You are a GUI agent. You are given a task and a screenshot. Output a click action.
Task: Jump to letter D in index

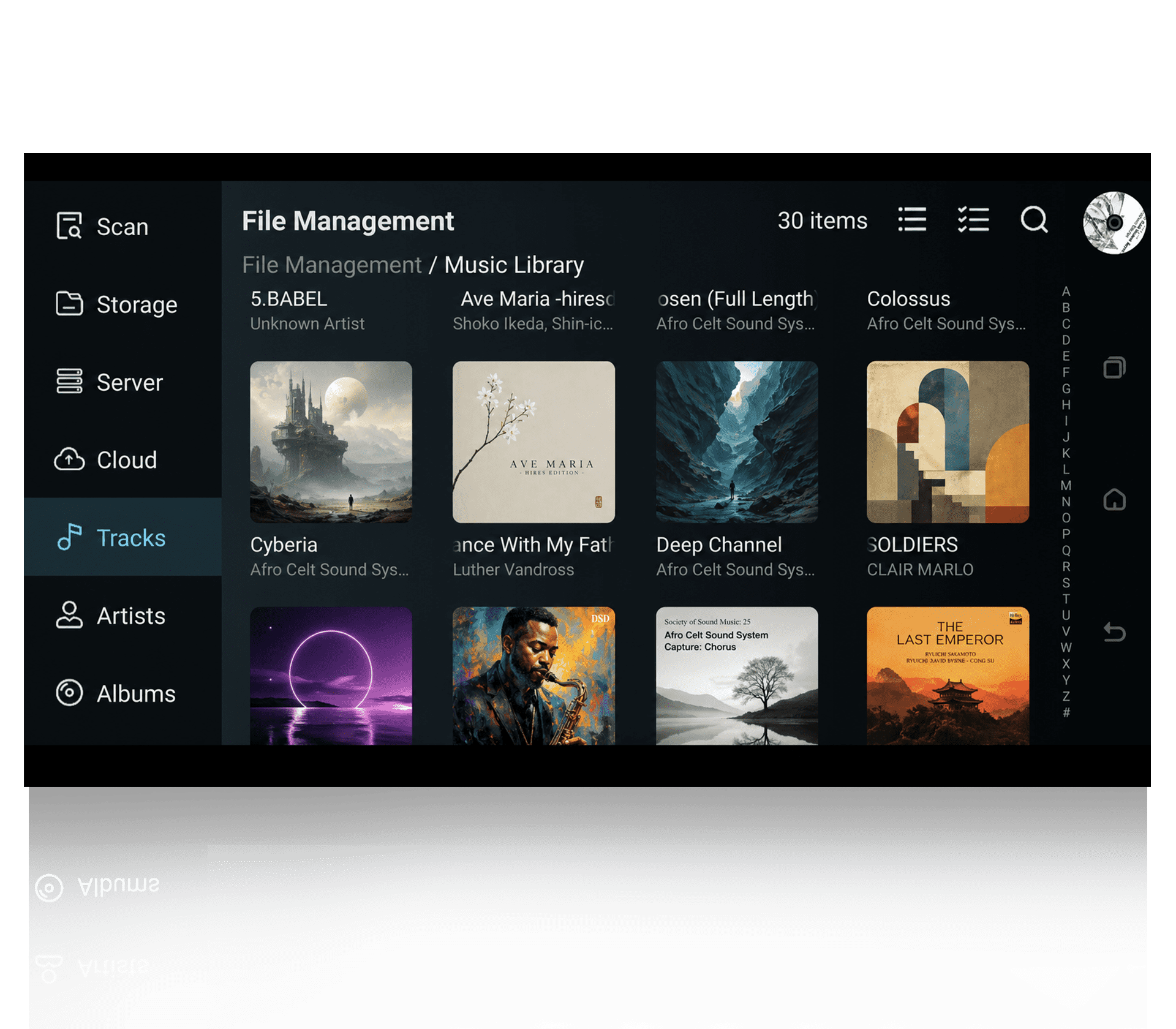coord(1066,339)
